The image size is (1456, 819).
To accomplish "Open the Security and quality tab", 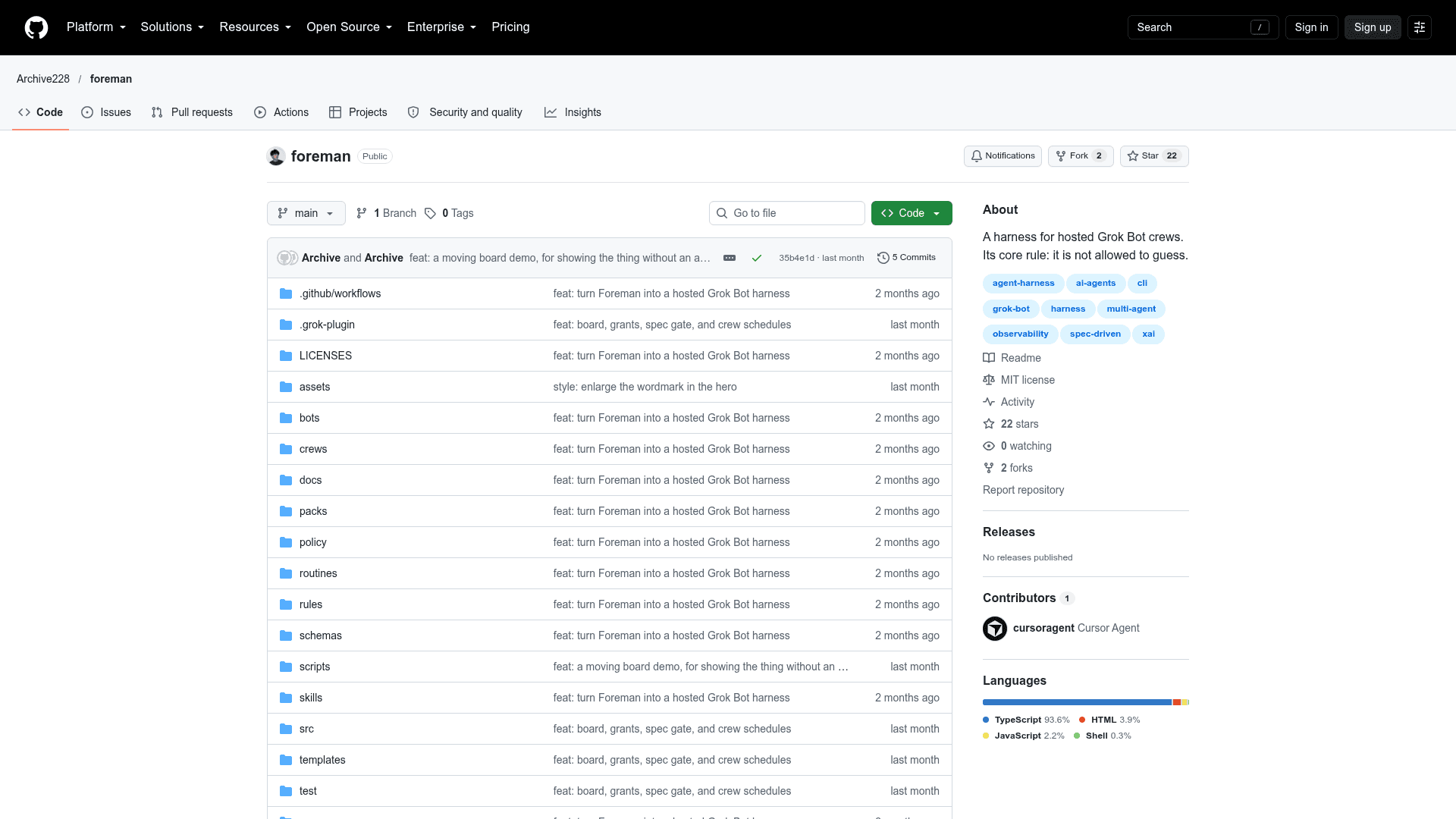I will [x=465, y=112].
